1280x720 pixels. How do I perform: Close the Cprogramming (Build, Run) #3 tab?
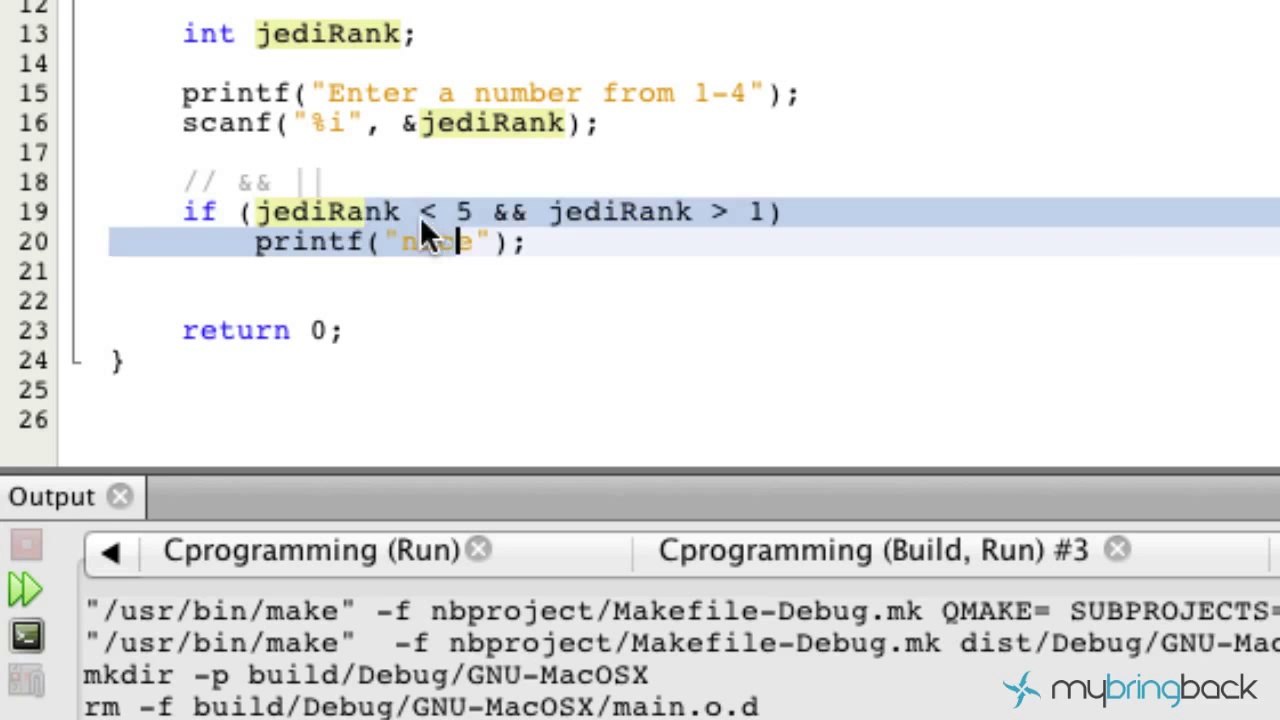click(x=1117, y=549)
